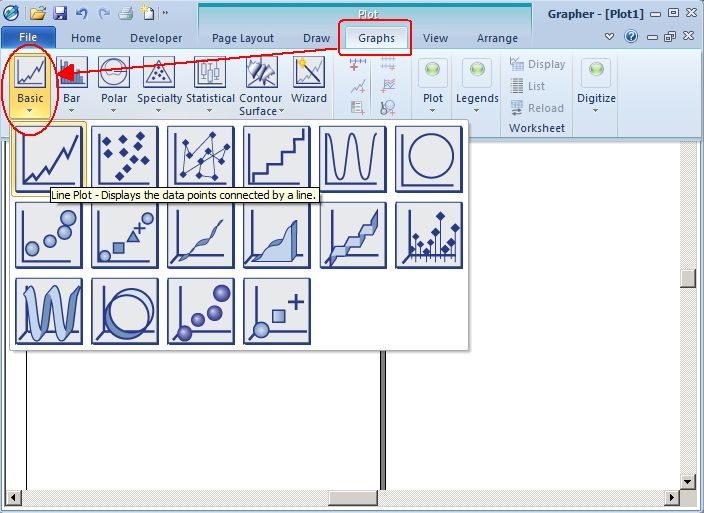704x513 pixels.
Task: Choose the Bubble Plot icon
Action: coord(49,235)
